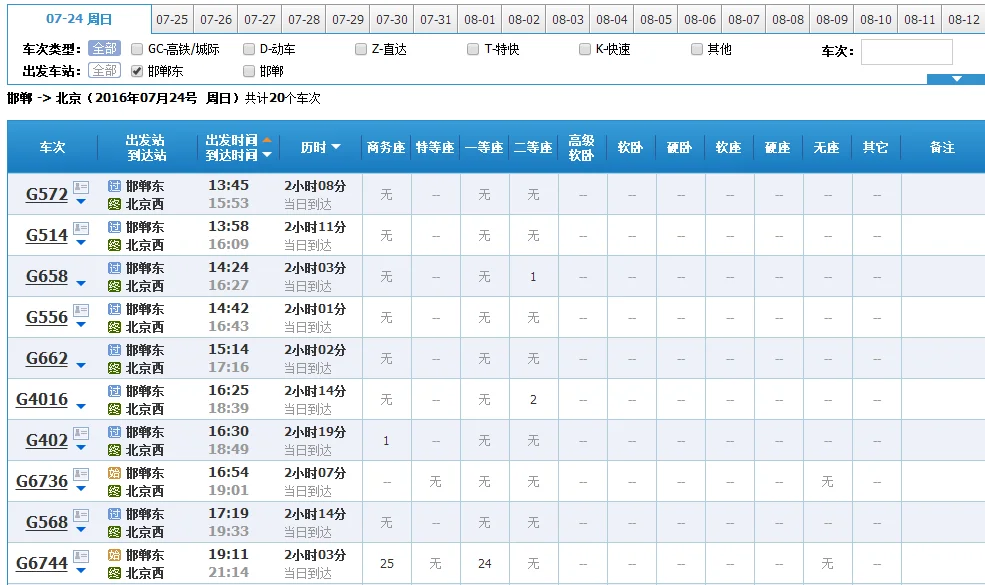Uncheck the 邯郸东 departure station checkbox
Viewport: 985px width, 585px height.
(x=137, y=70)
